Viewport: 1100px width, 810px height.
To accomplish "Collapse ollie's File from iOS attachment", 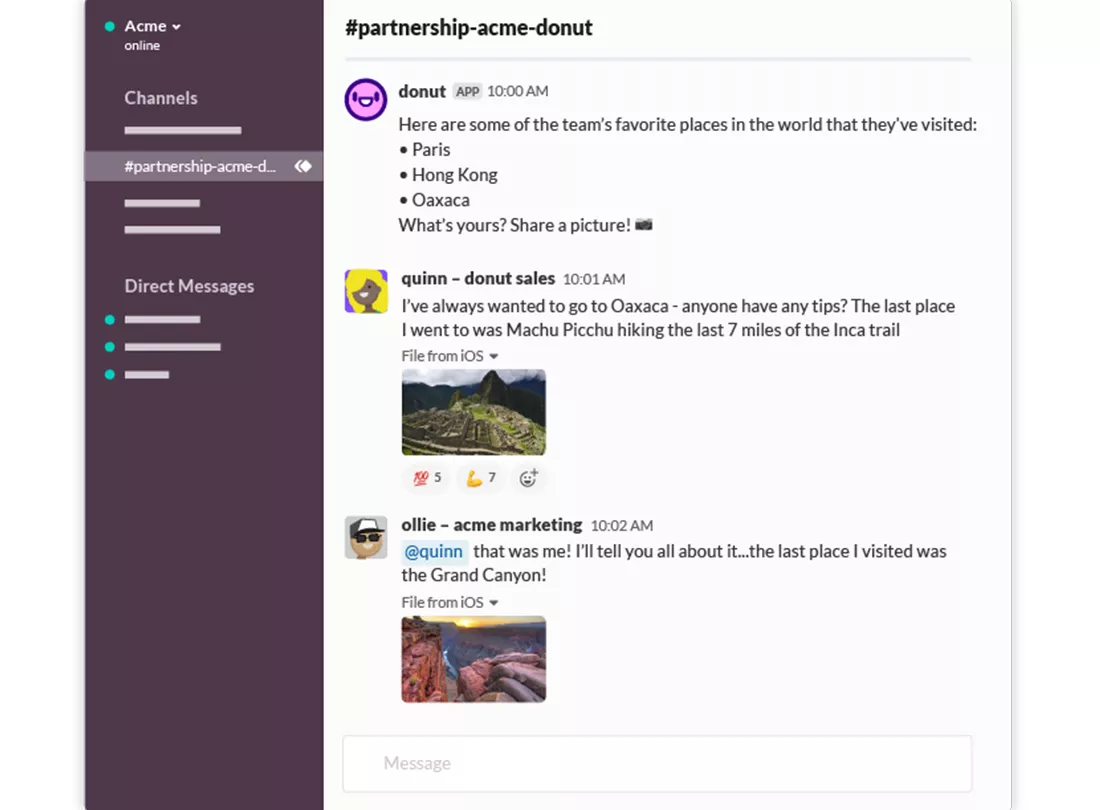I will pyautogui.click(x=494, y=603).
